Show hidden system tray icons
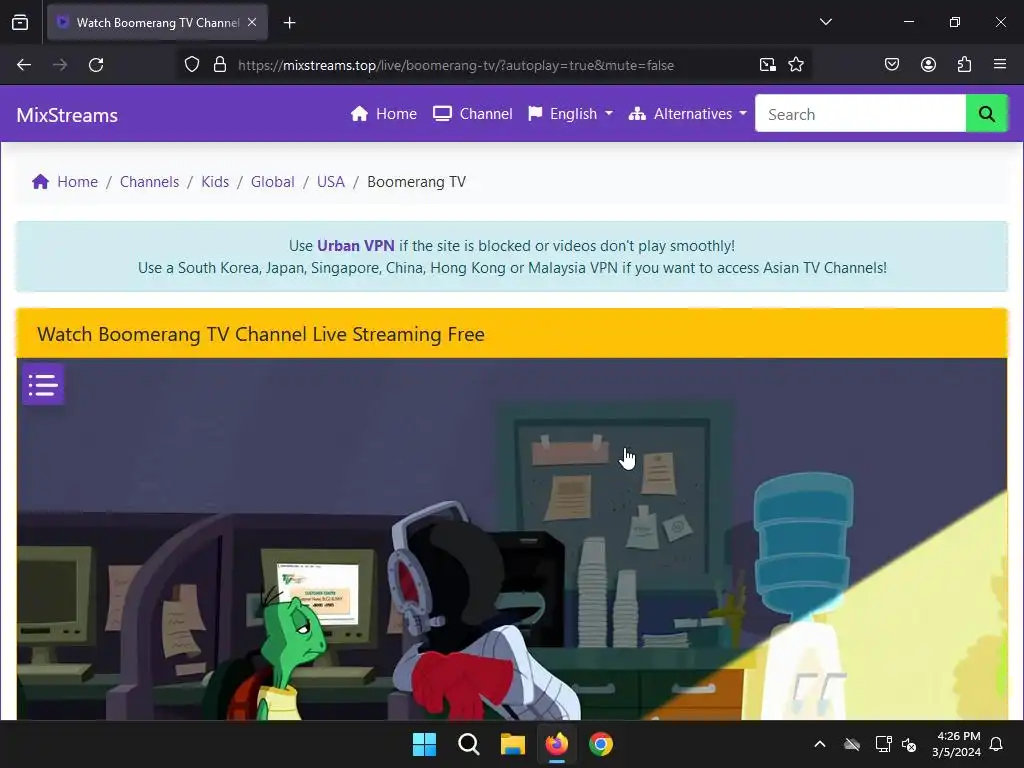 (820, 744)
